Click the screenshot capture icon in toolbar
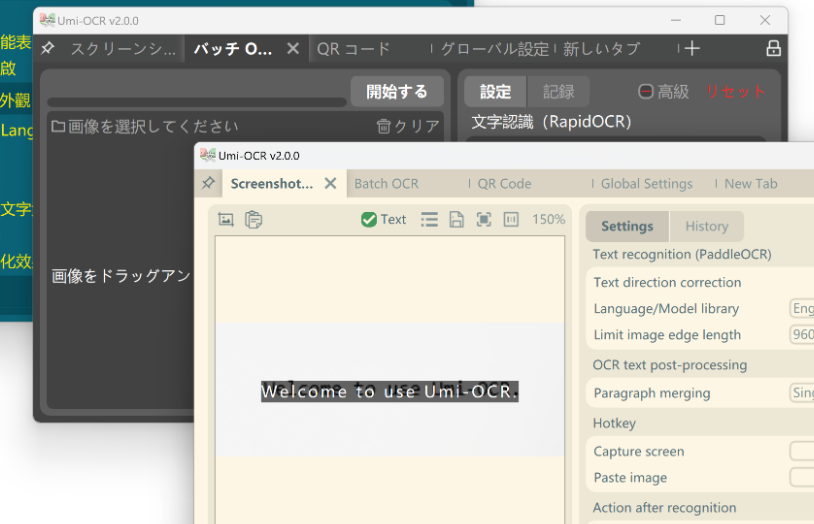 226,219
